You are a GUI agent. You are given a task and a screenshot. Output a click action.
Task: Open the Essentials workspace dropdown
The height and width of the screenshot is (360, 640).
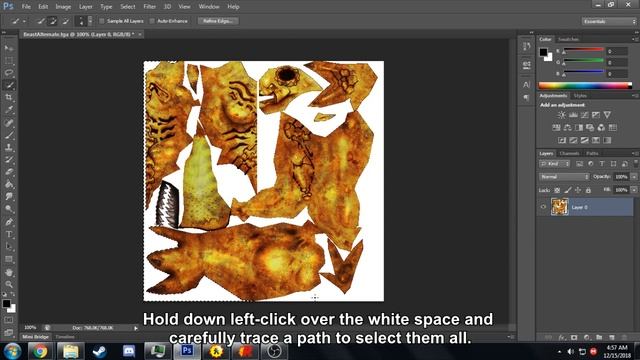tap(609, 21)
